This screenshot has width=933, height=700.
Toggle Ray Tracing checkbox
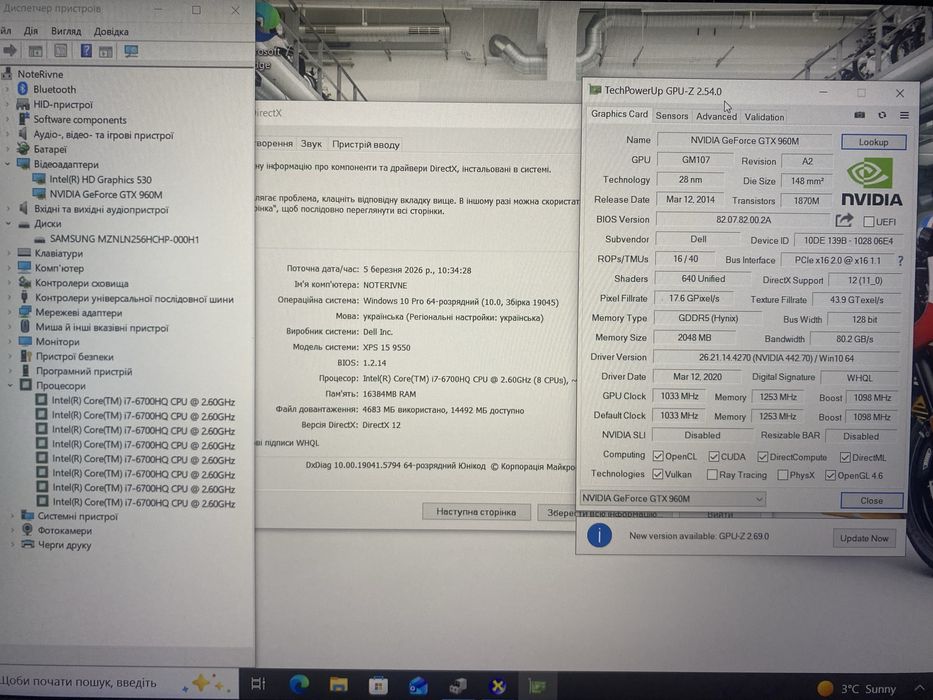pyautogui.click(x=712, y=474)
